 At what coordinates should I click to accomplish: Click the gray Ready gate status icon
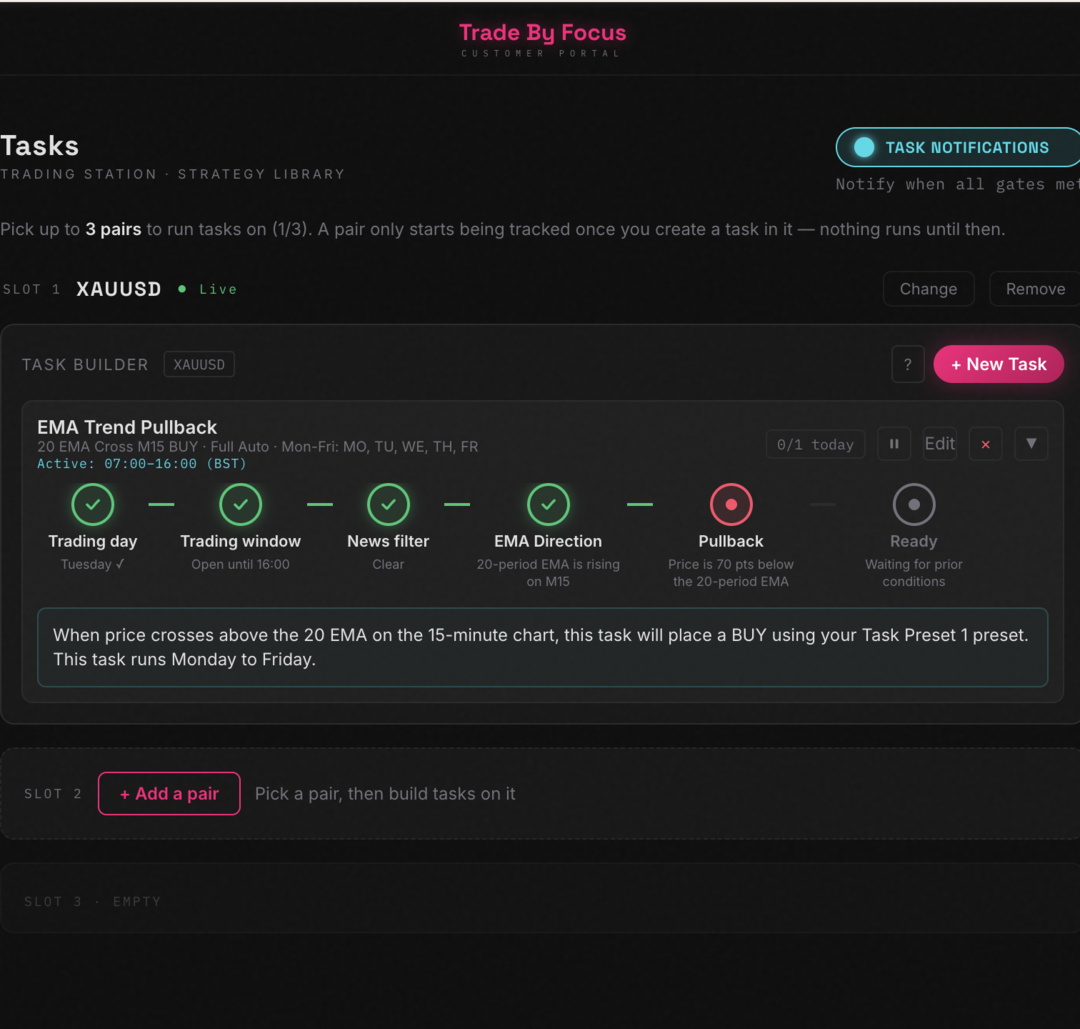pos(914,504)
